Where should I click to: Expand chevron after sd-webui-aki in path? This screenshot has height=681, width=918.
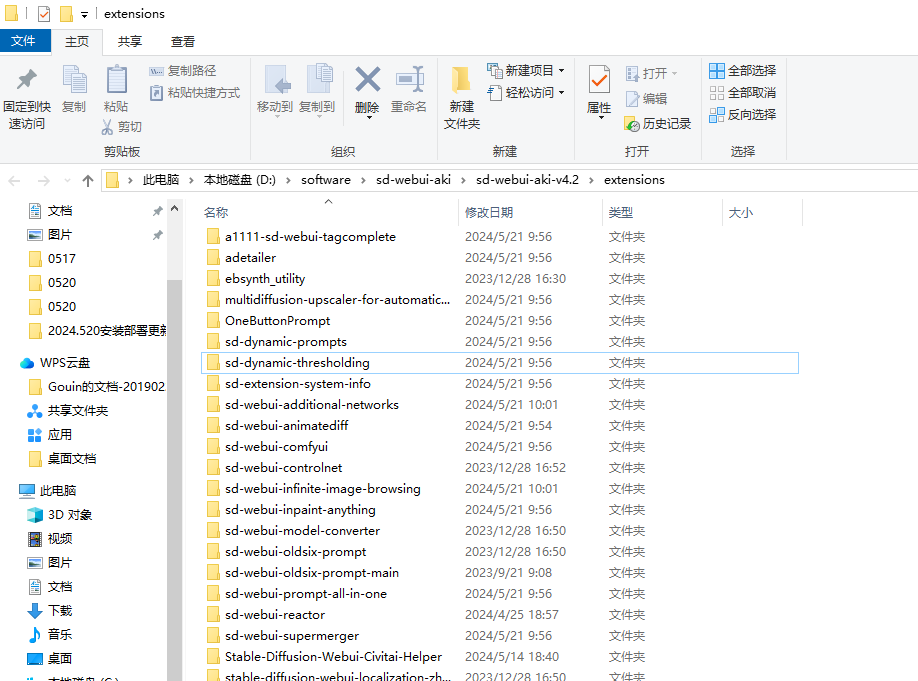coord(463,180)
